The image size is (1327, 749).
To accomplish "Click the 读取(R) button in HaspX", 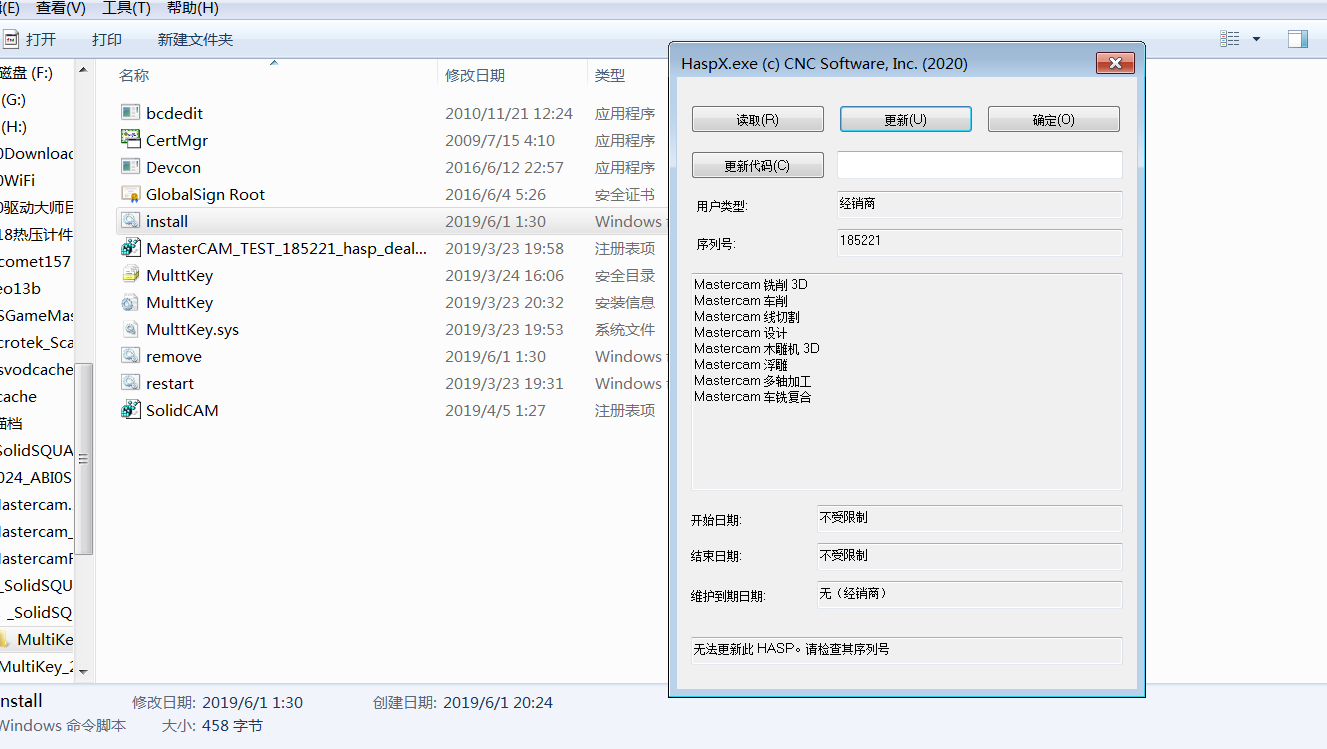I will click(x=758, y=119).
